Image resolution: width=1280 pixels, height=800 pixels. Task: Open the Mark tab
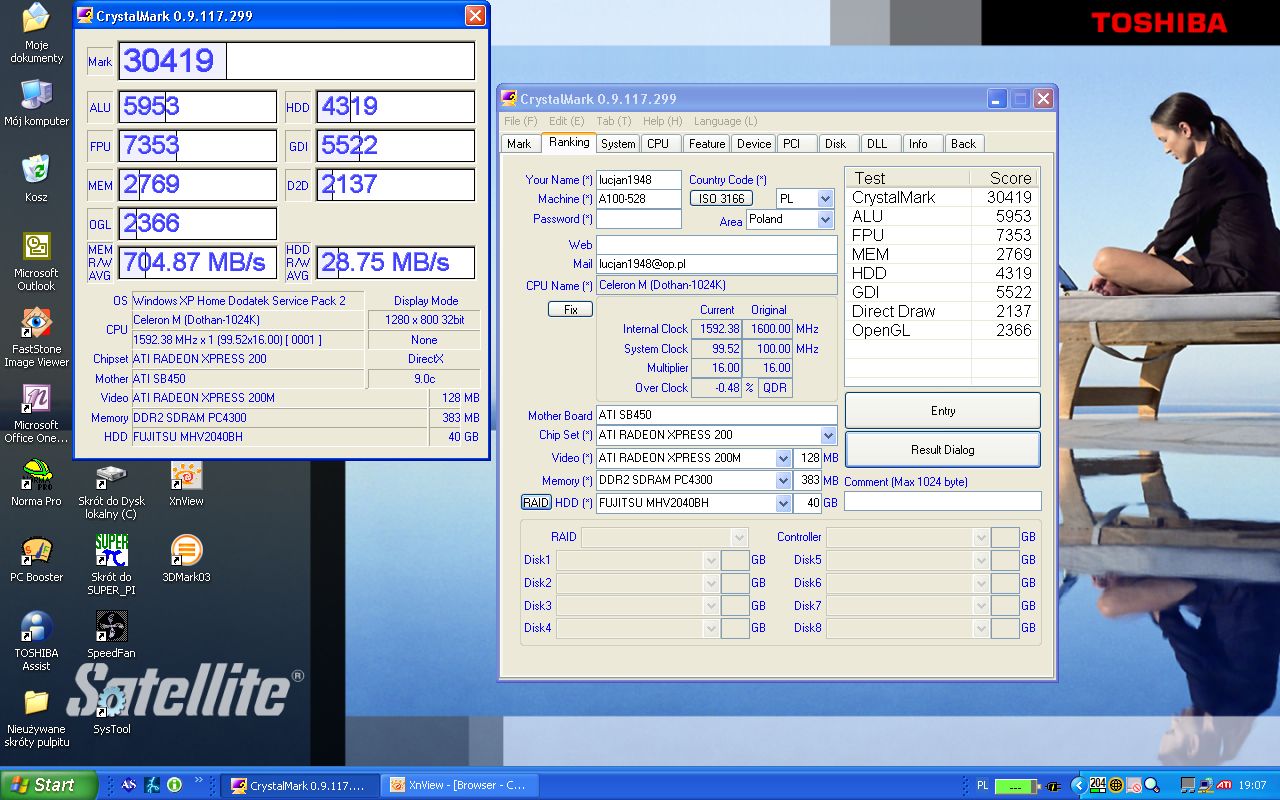(519, 144)
